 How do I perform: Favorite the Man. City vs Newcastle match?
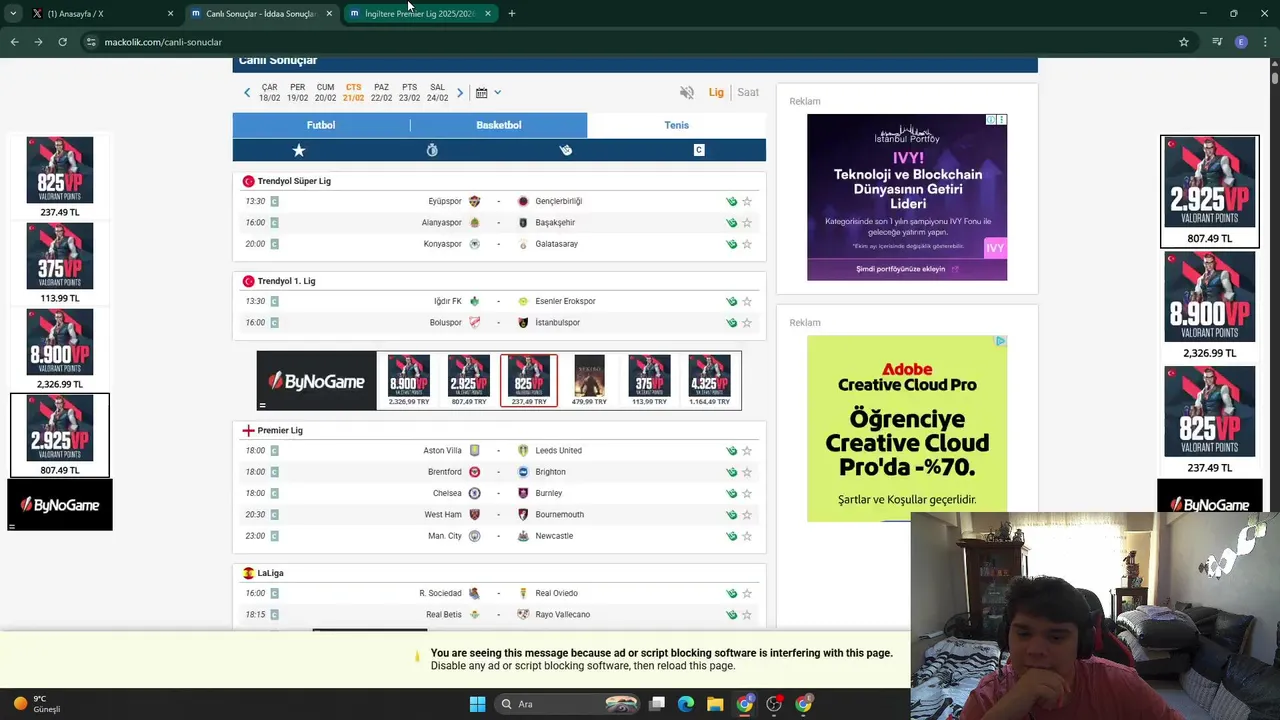[x=747, y=536]
